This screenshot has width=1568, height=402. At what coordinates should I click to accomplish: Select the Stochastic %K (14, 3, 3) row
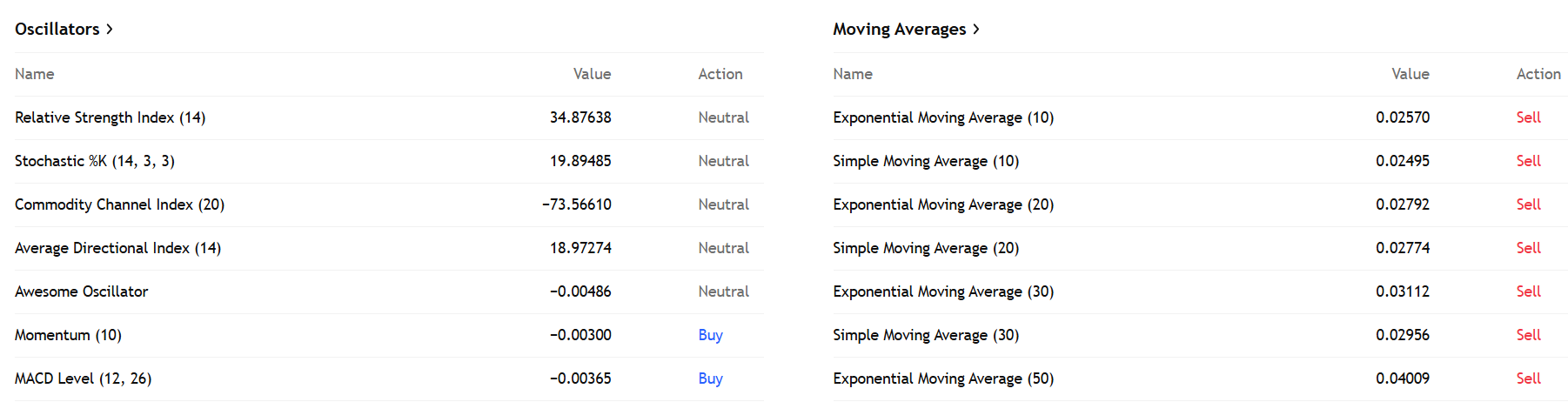pyautogui.click(x=95, y=161)
